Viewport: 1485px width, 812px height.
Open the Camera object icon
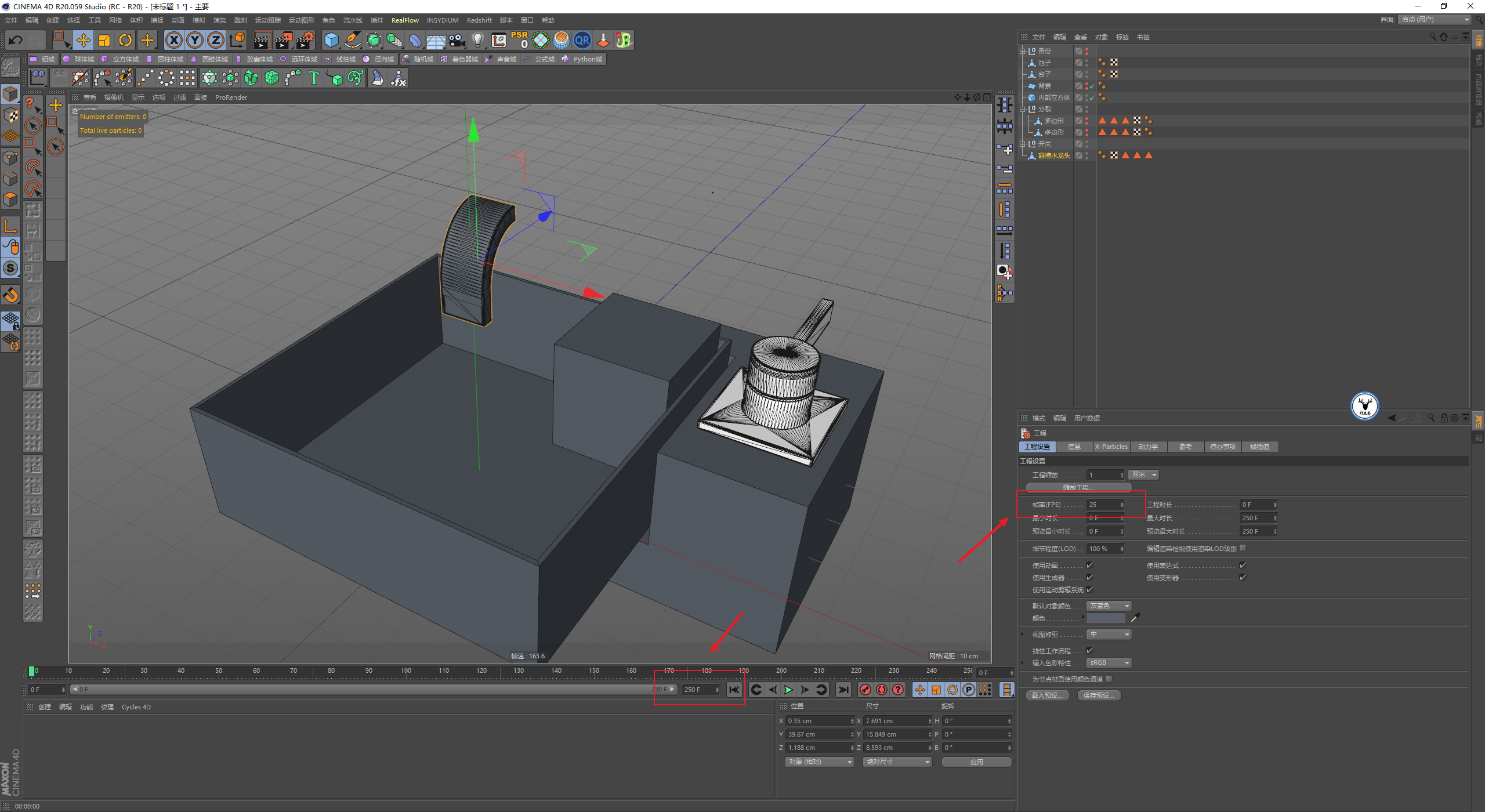point(457,40)
